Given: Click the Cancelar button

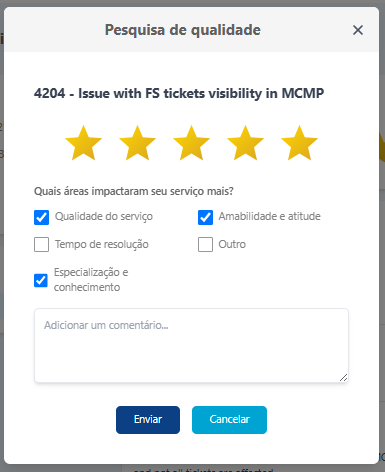Looking at the screenshot, I should 229,420.
